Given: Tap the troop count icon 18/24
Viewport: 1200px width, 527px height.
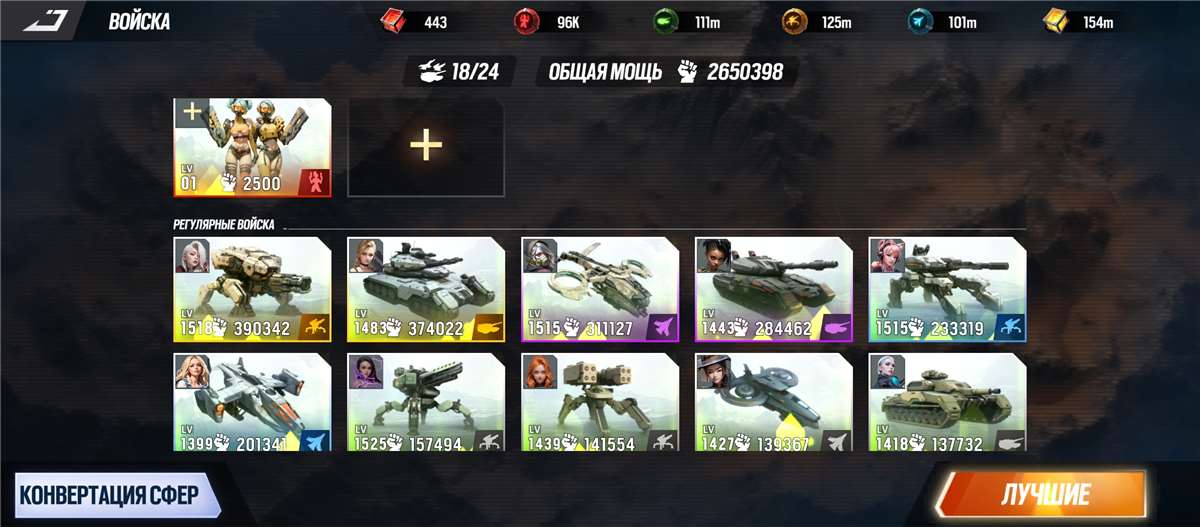Looking at the screenshot, I should pos(431,71).
